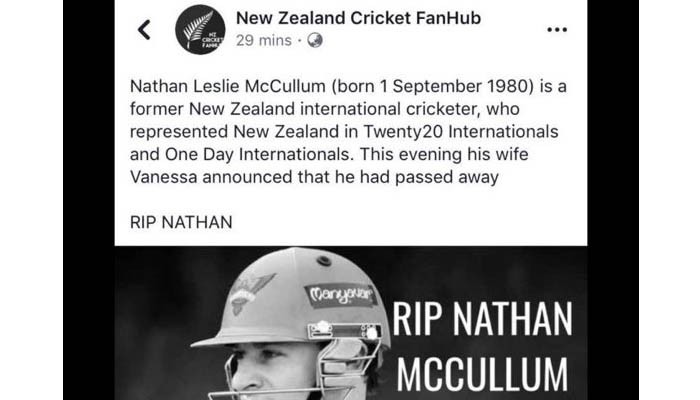Click the sponsor logo on the helmet
The width and height of the screenshot is (700, 400).
339,295
